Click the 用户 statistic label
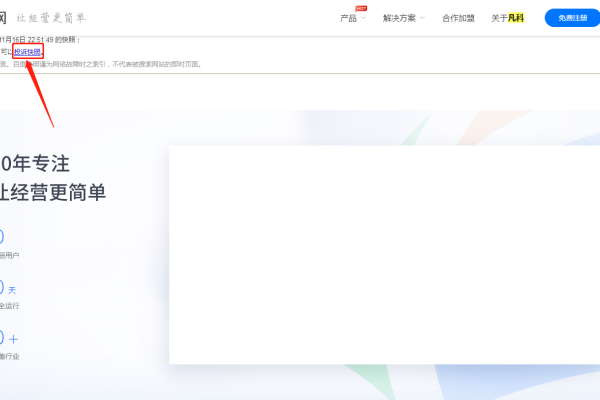This screenshot has height=400, width=600. 10,255
